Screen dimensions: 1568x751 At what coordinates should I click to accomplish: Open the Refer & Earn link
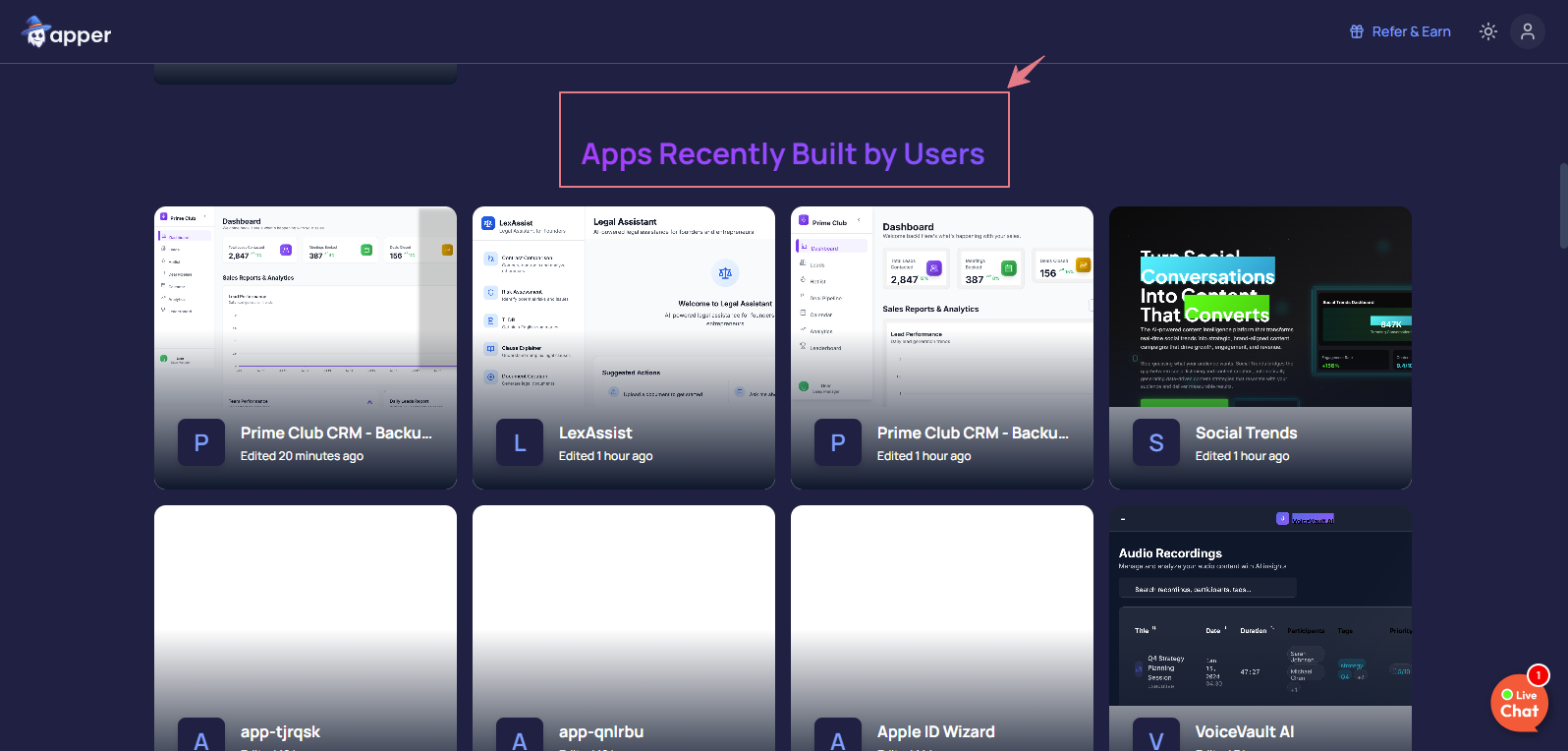(x=1411, y=31)
